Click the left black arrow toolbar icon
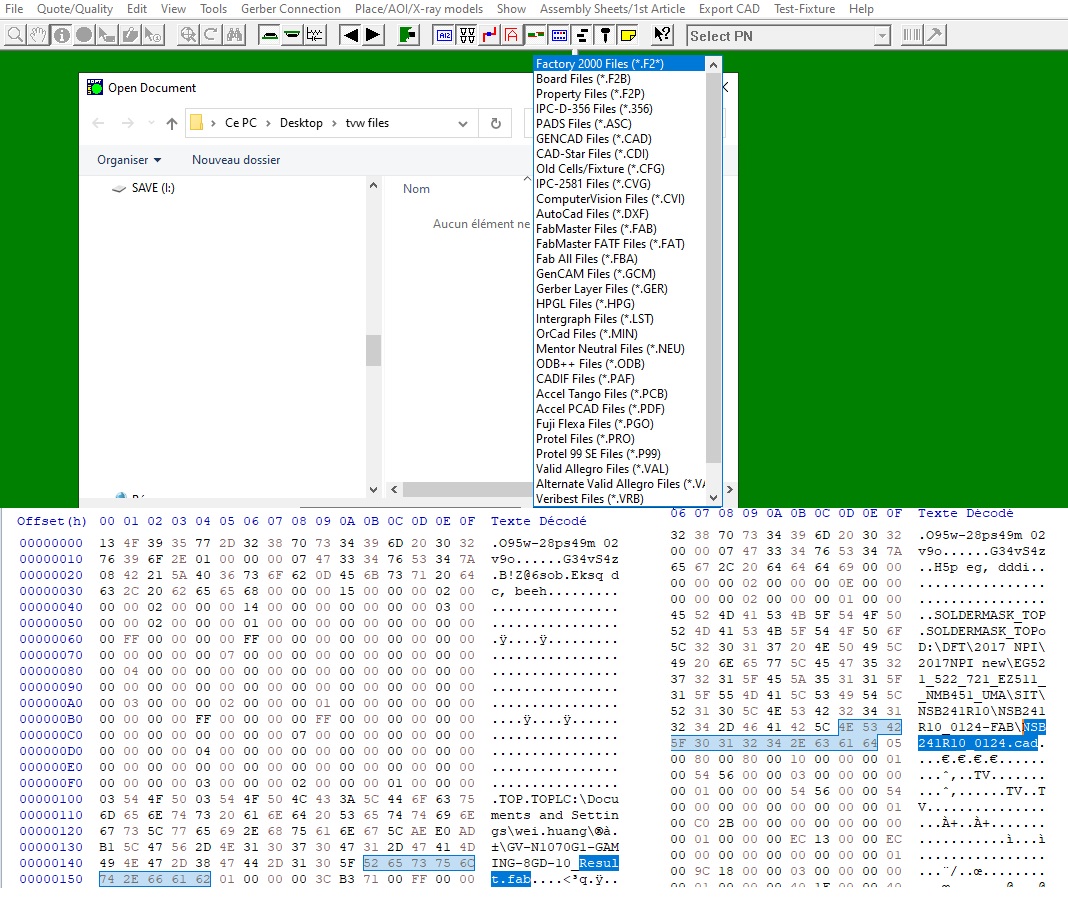Viewport: 1068px width, 904px height. click(x=350, y=35)
